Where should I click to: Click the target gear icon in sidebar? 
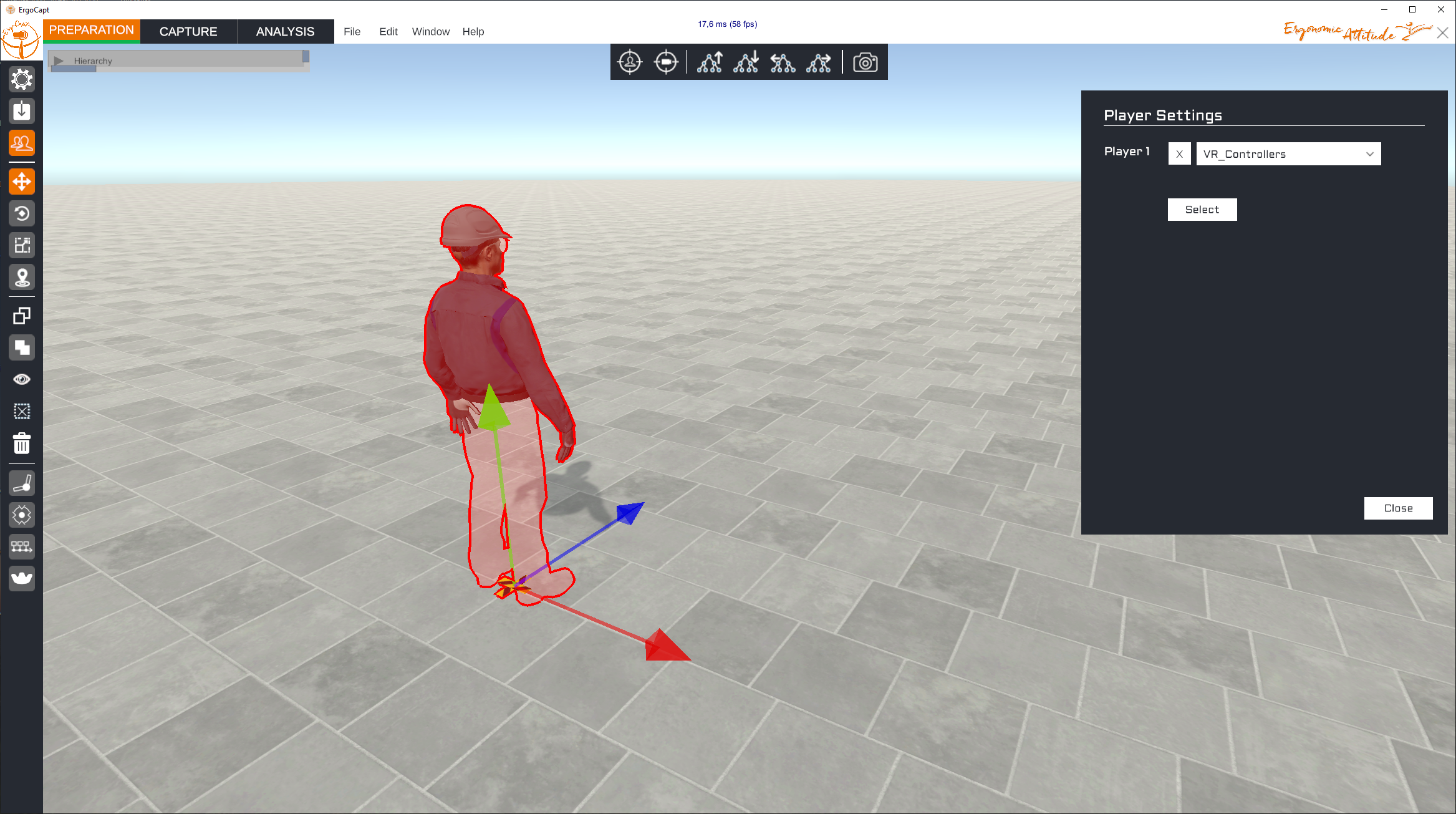click(22, 515)
